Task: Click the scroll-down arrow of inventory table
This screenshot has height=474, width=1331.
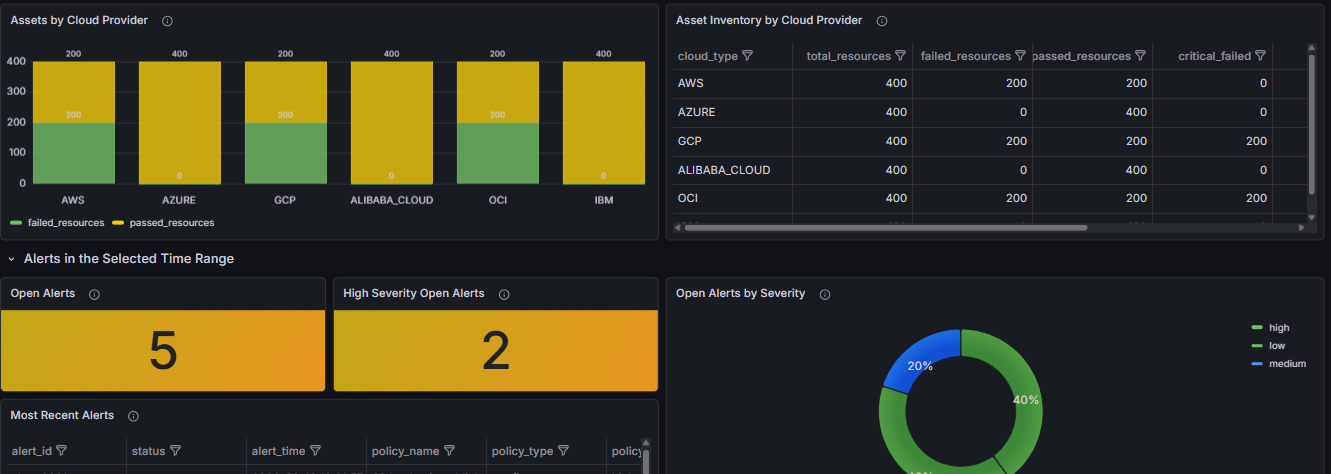Action: click(1312, 217)
